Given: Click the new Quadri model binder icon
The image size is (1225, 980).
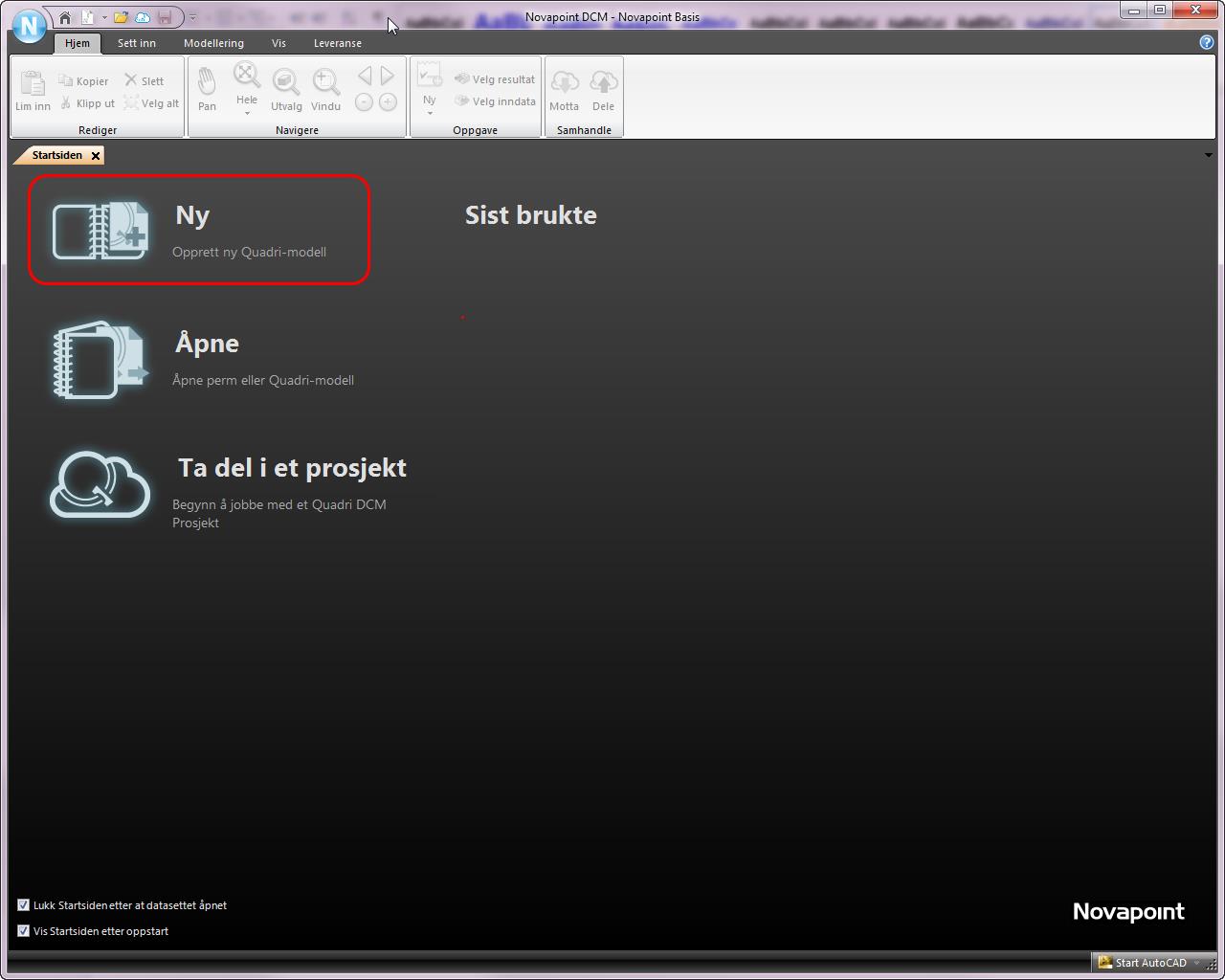Looking at the screenshot, I should click(x=100, y=230).
